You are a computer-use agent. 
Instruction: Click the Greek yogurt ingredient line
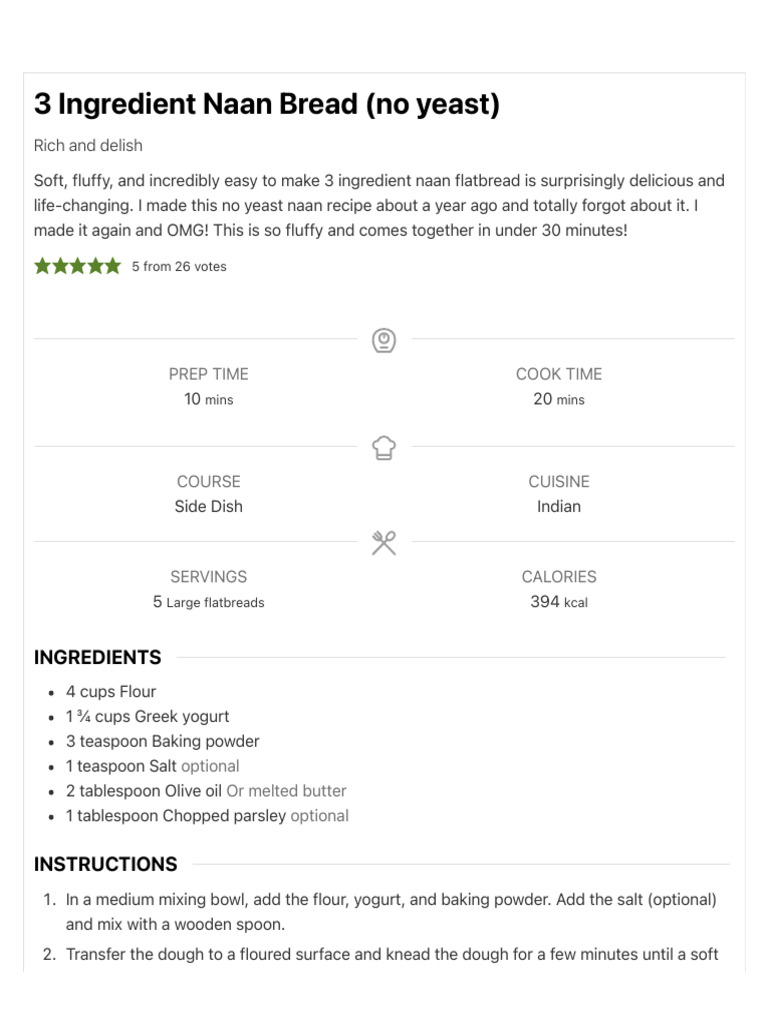tap(148, 716)
